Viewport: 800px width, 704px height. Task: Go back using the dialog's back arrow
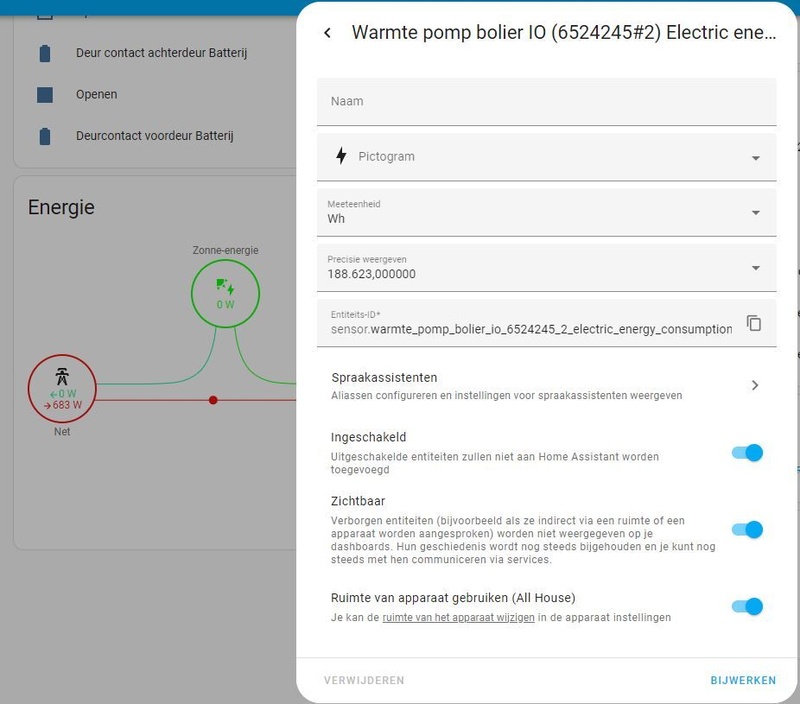(x=328, y=33)
